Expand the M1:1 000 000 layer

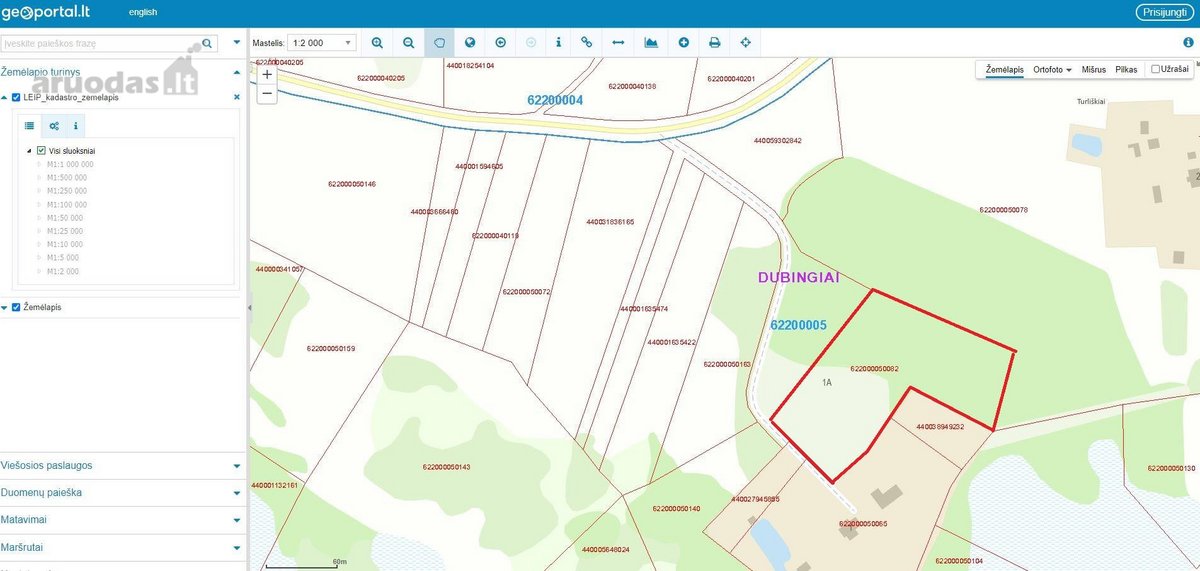[x=41, y=164]
